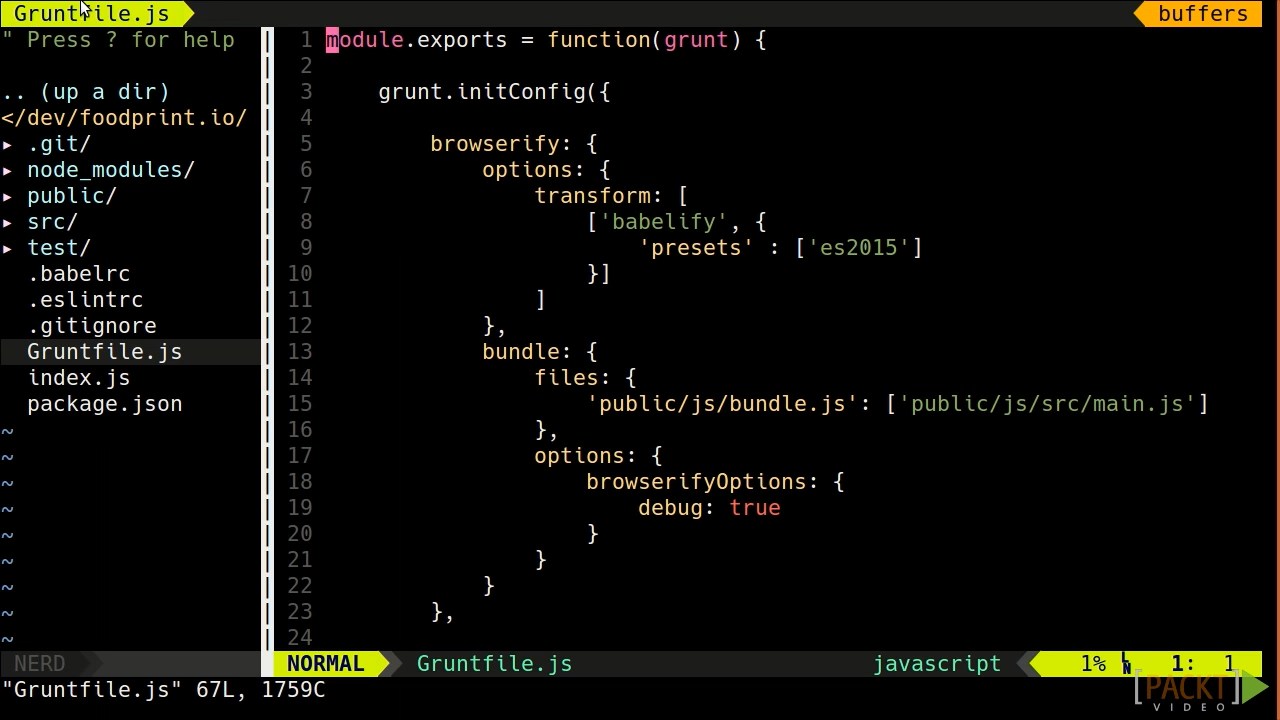
Task: Click line number 12 in the gutter
Action: [300, 326]
